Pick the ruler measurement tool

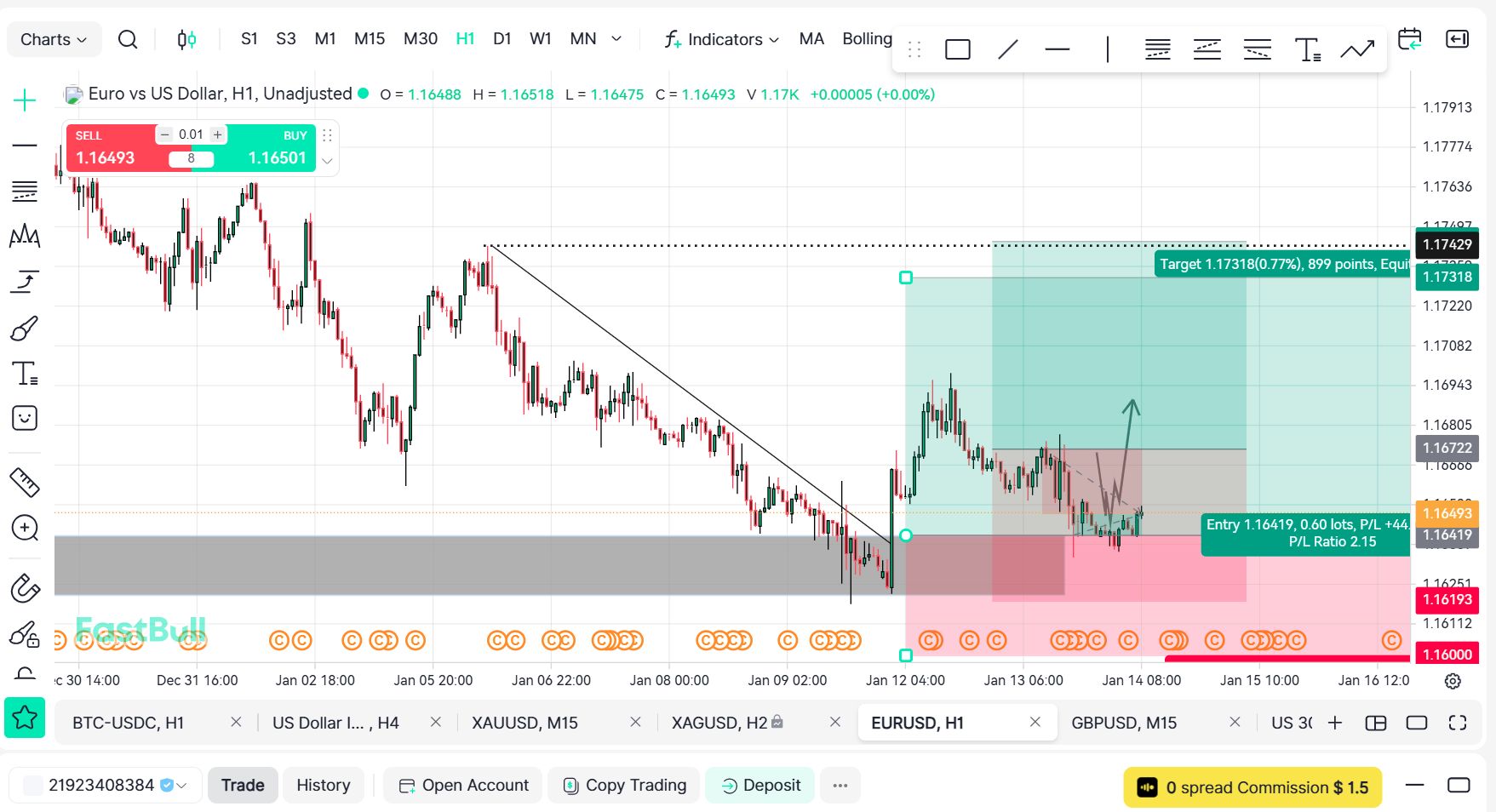coord(25,482)
